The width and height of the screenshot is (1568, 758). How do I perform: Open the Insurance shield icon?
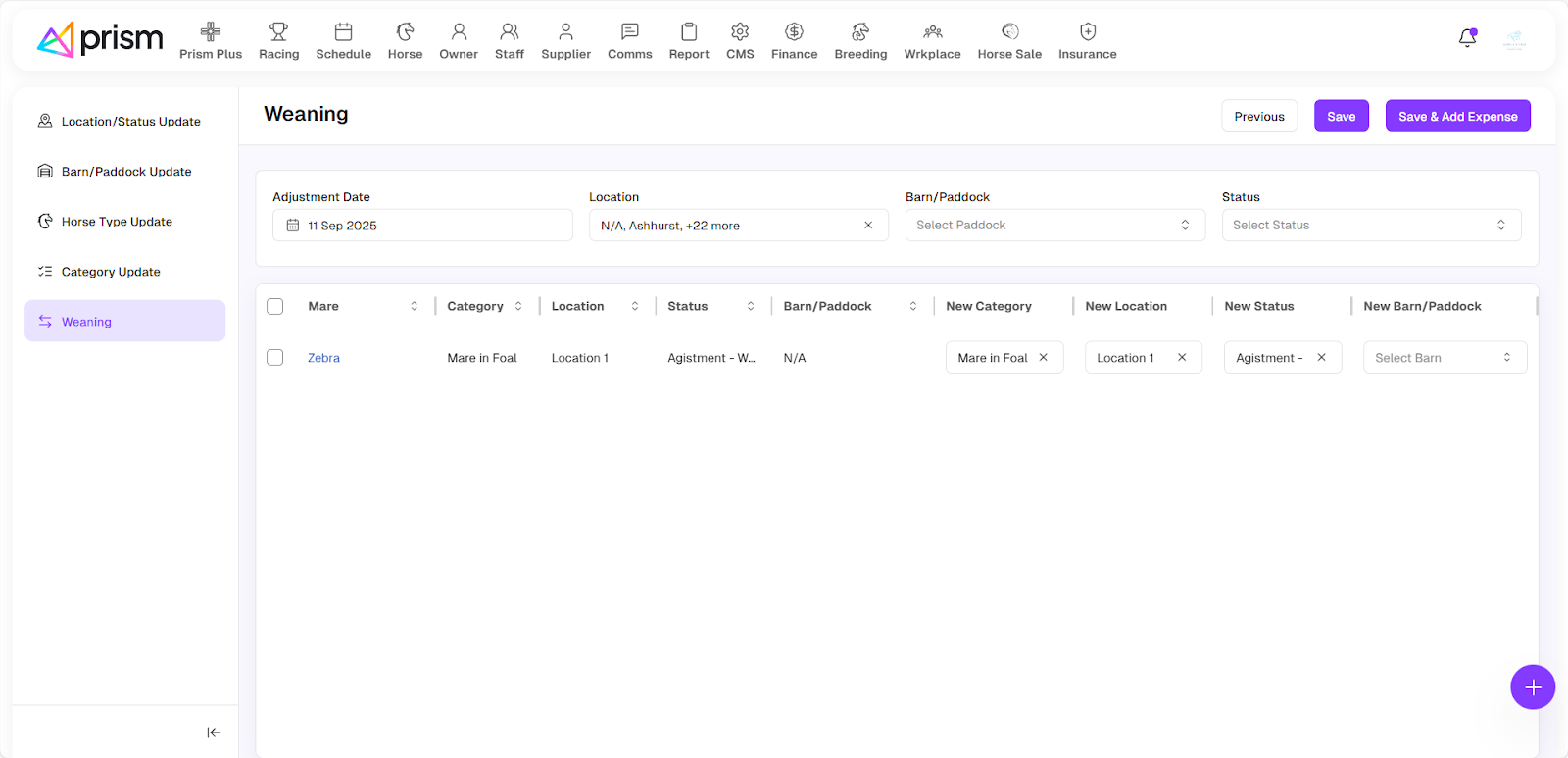[x=1087, y=32]
